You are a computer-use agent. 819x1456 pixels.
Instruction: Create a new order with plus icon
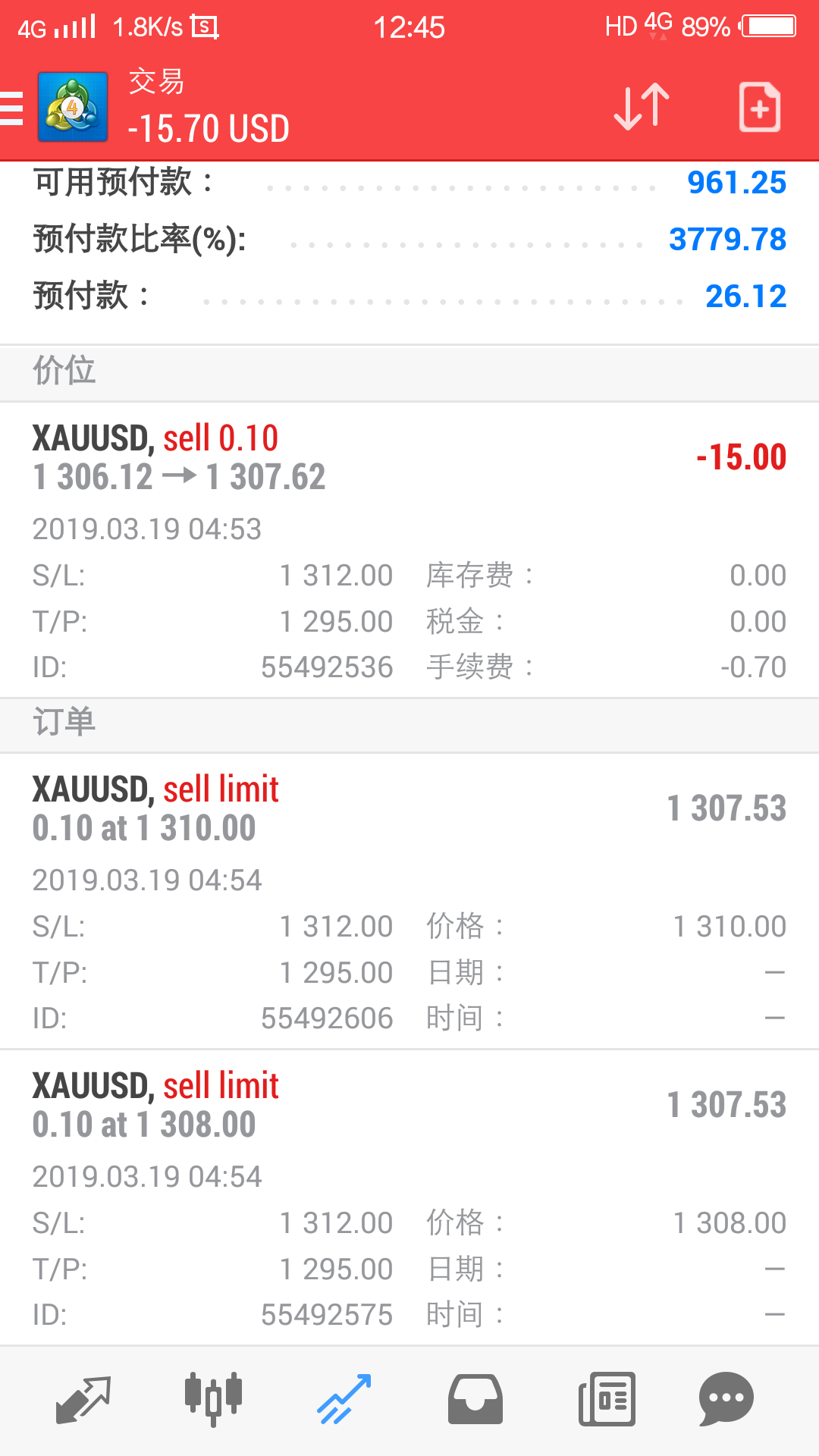pos(760,107)
